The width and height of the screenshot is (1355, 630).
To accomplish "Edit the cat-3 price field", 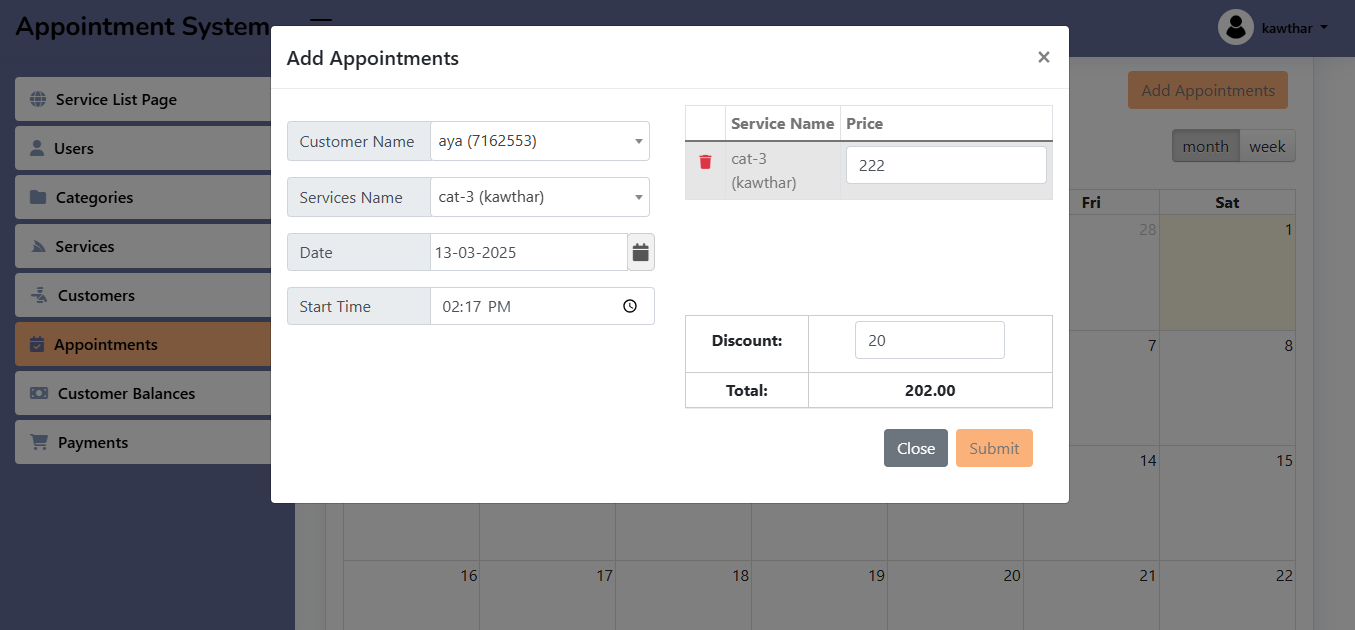I will click(945, 165).
